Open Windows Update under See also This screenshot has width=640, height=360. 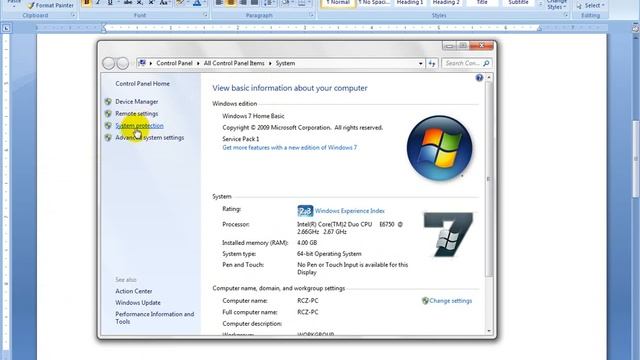tap(138, 302)
